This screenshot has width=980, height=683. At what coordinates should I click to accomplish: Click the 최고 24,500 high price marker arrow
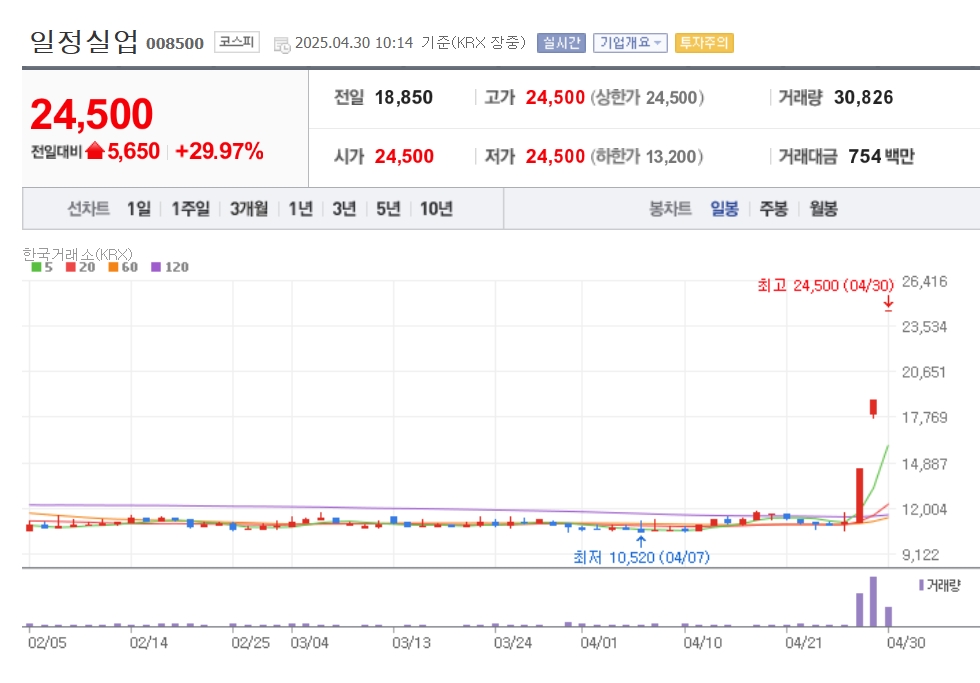click(x=888, y=304)
